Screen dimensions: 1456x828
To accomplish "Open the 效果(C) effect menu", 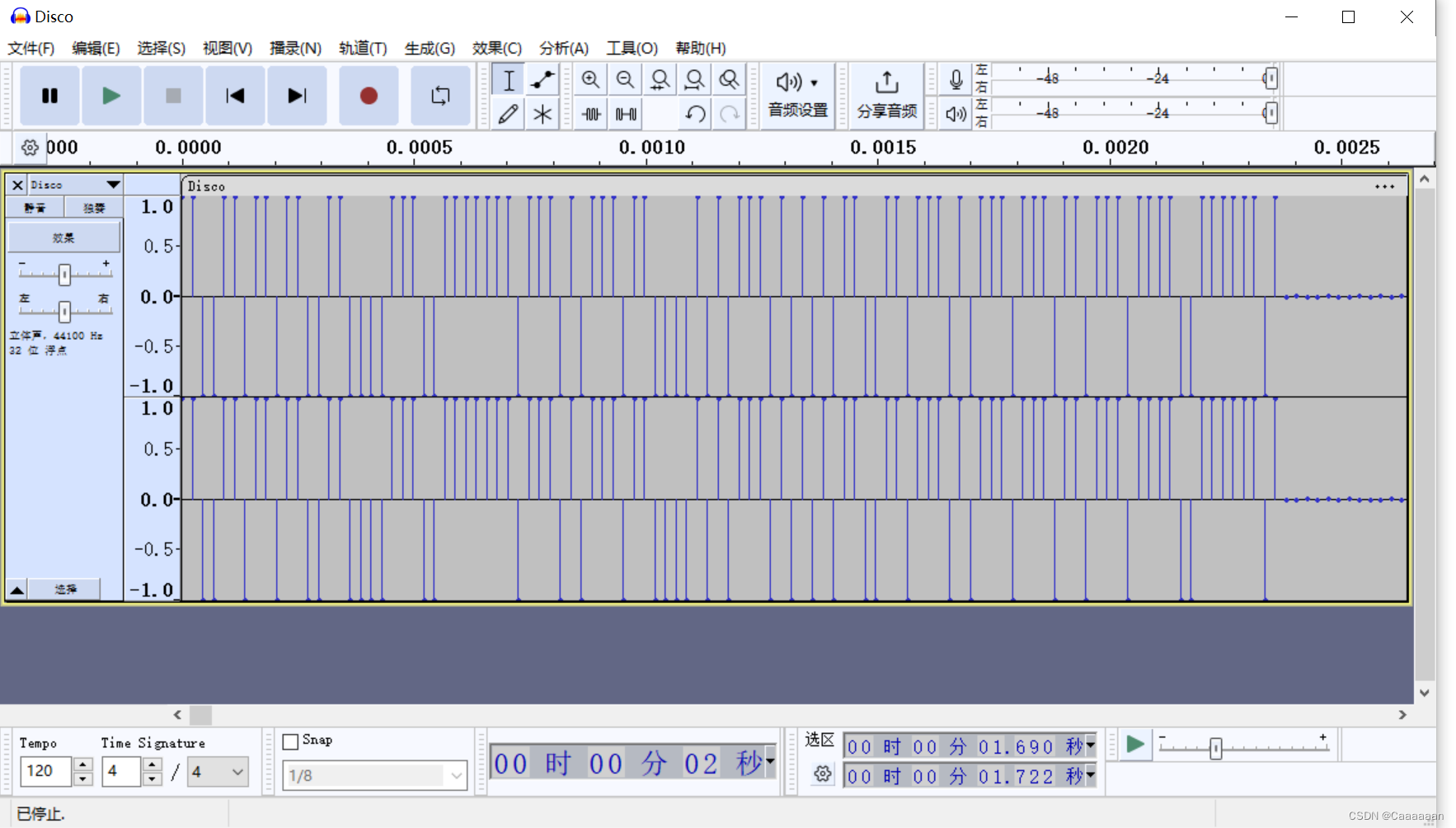I will pyautogui.click(x=496, y=48).
